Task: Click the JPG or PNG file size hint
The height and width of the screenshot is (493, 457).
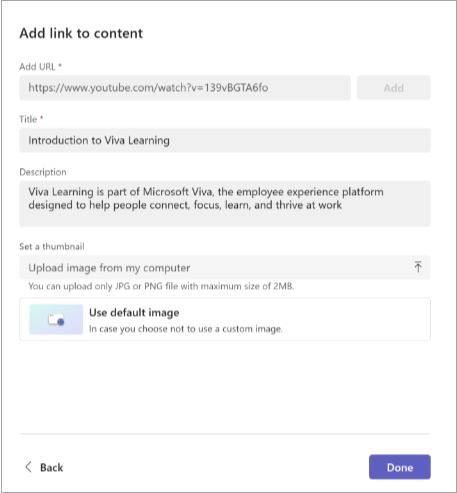Action: (161, 286)
